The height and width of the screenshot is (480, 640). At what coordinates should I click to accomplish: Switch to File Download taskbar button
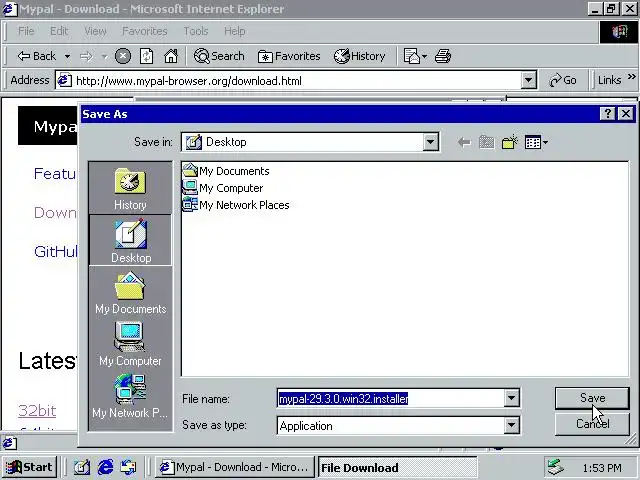[397, 467]
